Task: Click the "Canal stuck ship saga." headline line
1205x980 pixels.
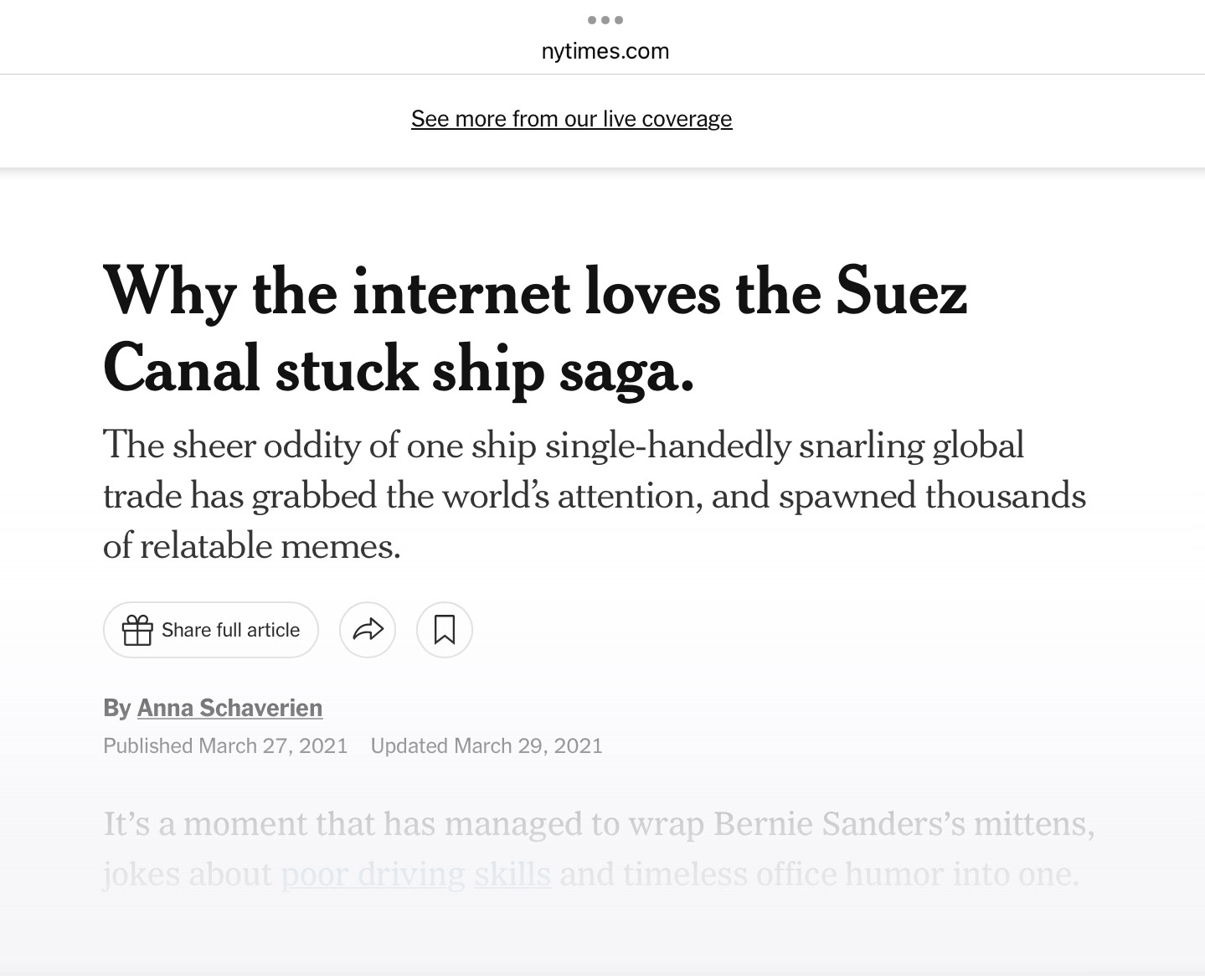Action: 399,369
